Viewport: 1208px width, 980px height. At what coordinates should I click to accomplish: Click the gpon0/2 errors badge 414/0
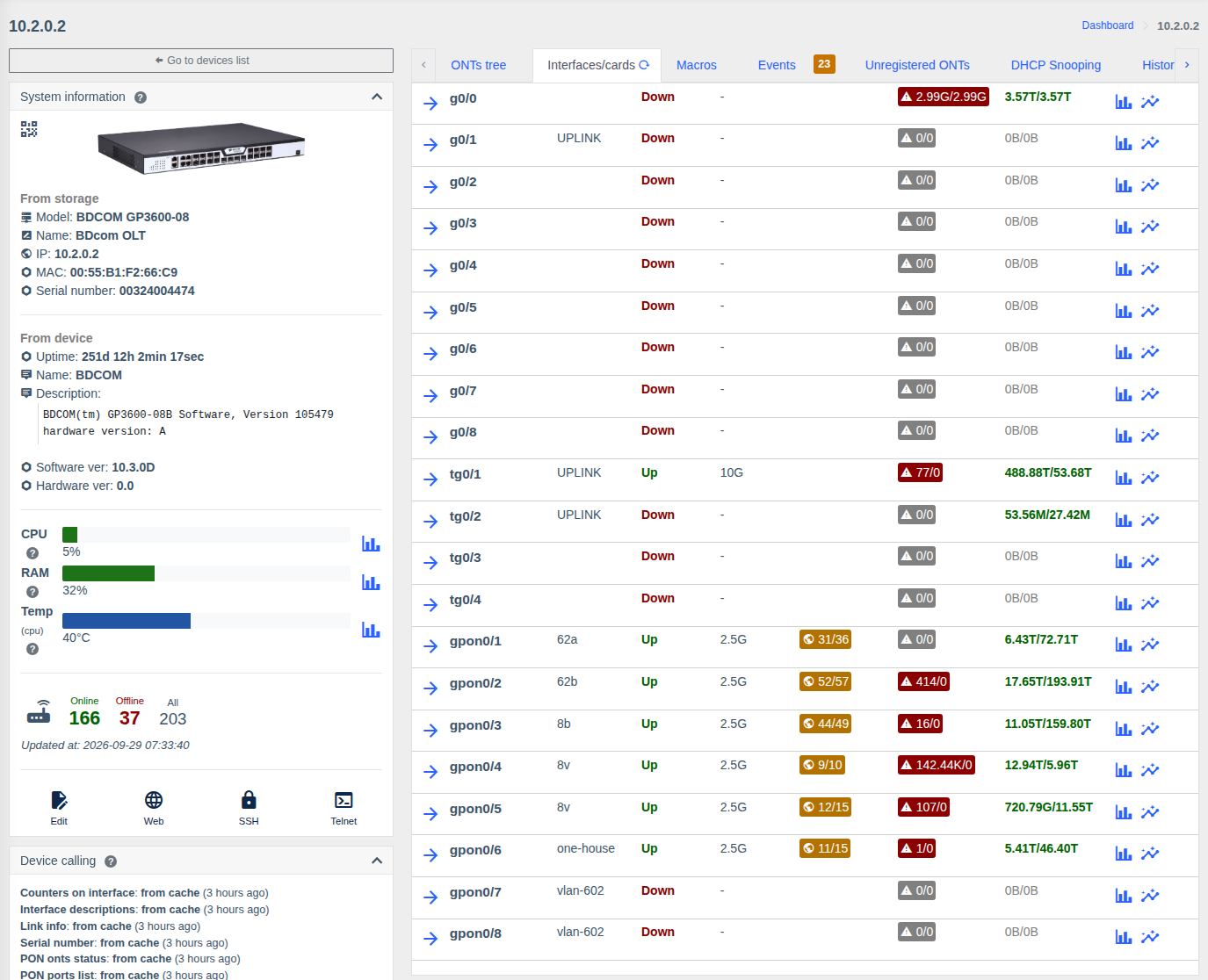point(923,681)
